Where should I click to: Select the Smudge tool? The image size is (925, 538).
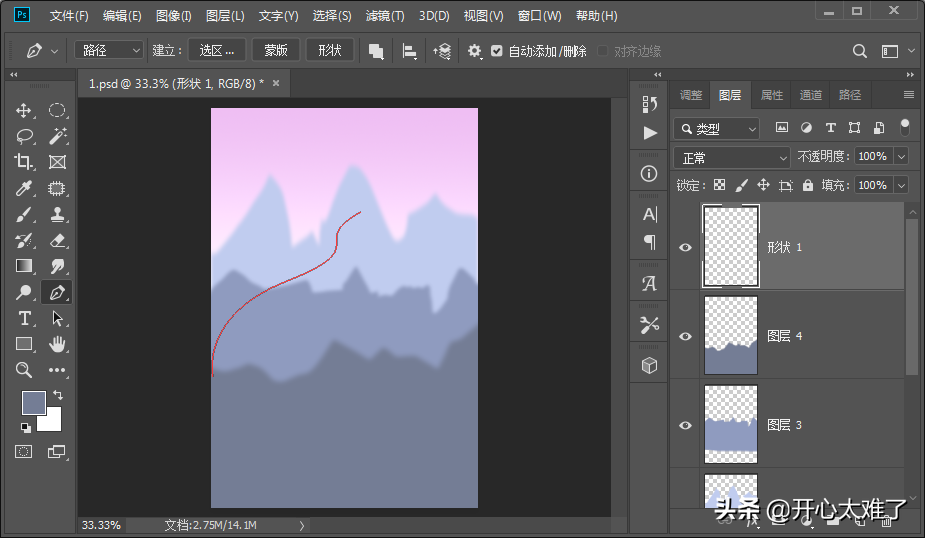coord(57,266)
